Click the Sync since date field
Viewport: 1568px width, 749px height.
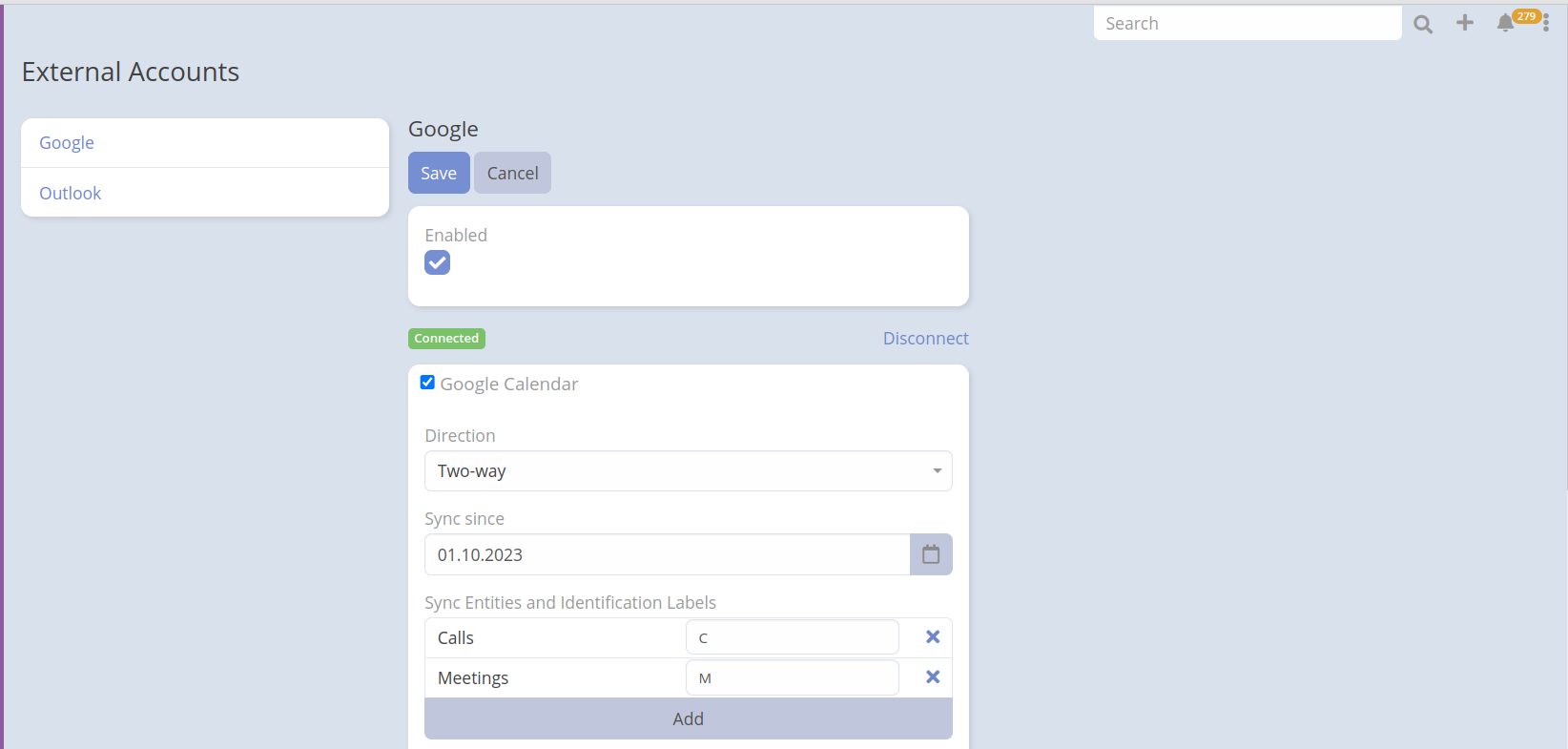tap(667, 555)
